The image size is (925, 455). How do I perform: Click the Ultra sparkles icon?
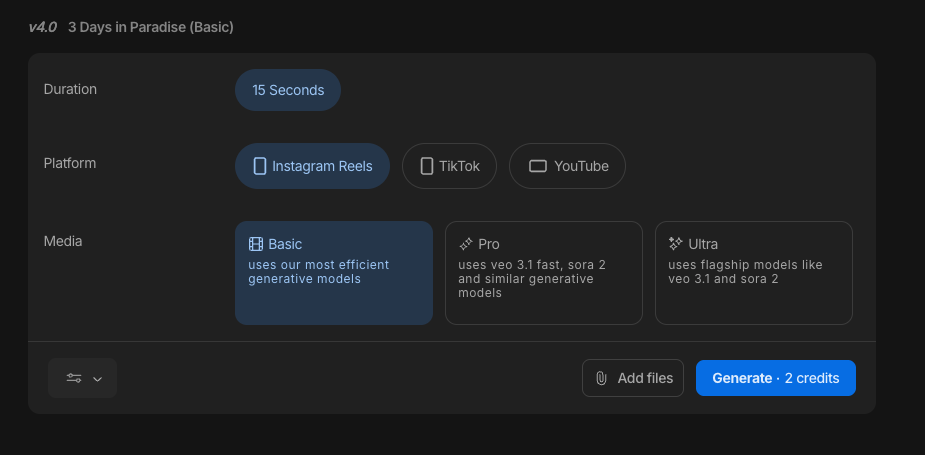coord(675,243)
